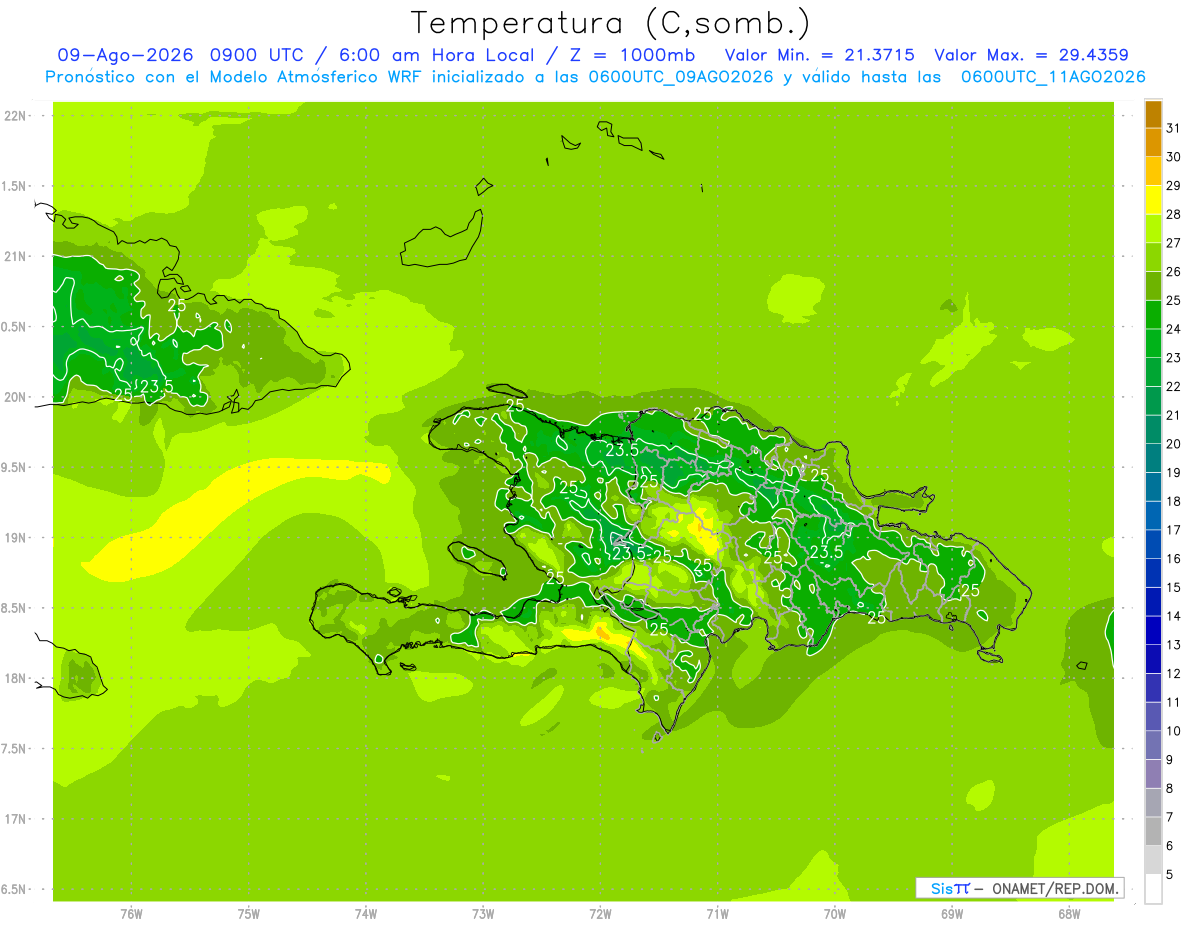Click the "13" value on the color scale
1200x927 pixels.
pos(1174,645)
